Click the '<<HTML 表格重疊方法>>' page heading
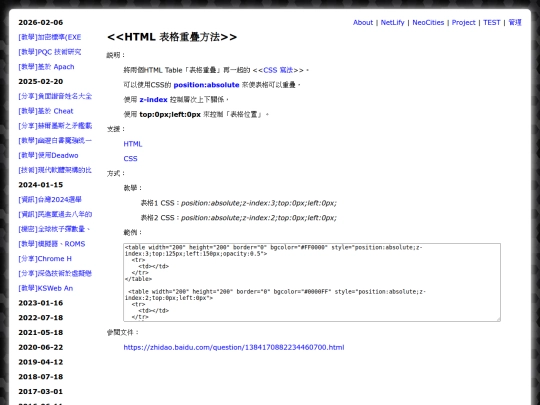This screenshot has height=405, width=540. tap(172, 37)
